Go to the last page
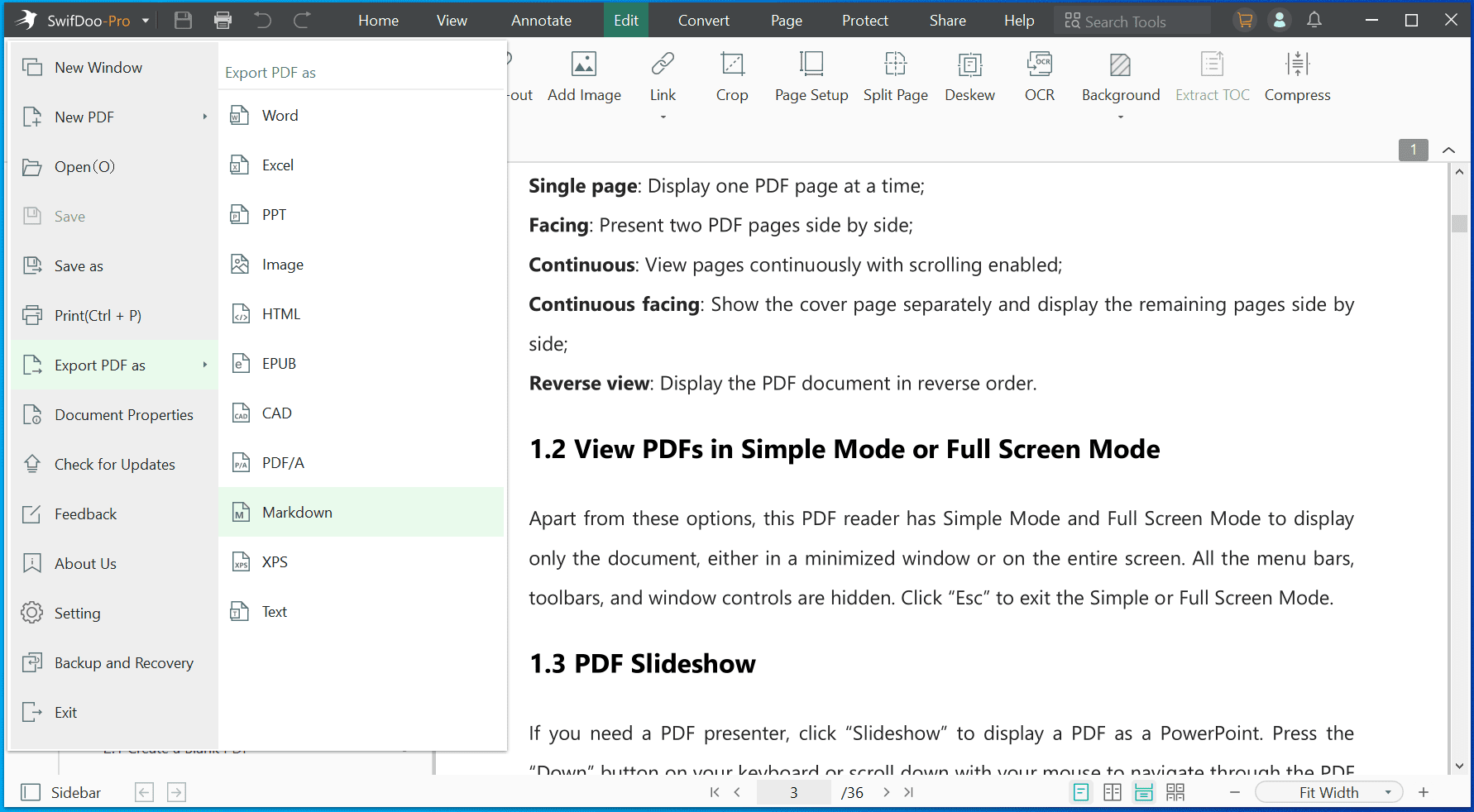1474x812 pixels. [909, 792]
